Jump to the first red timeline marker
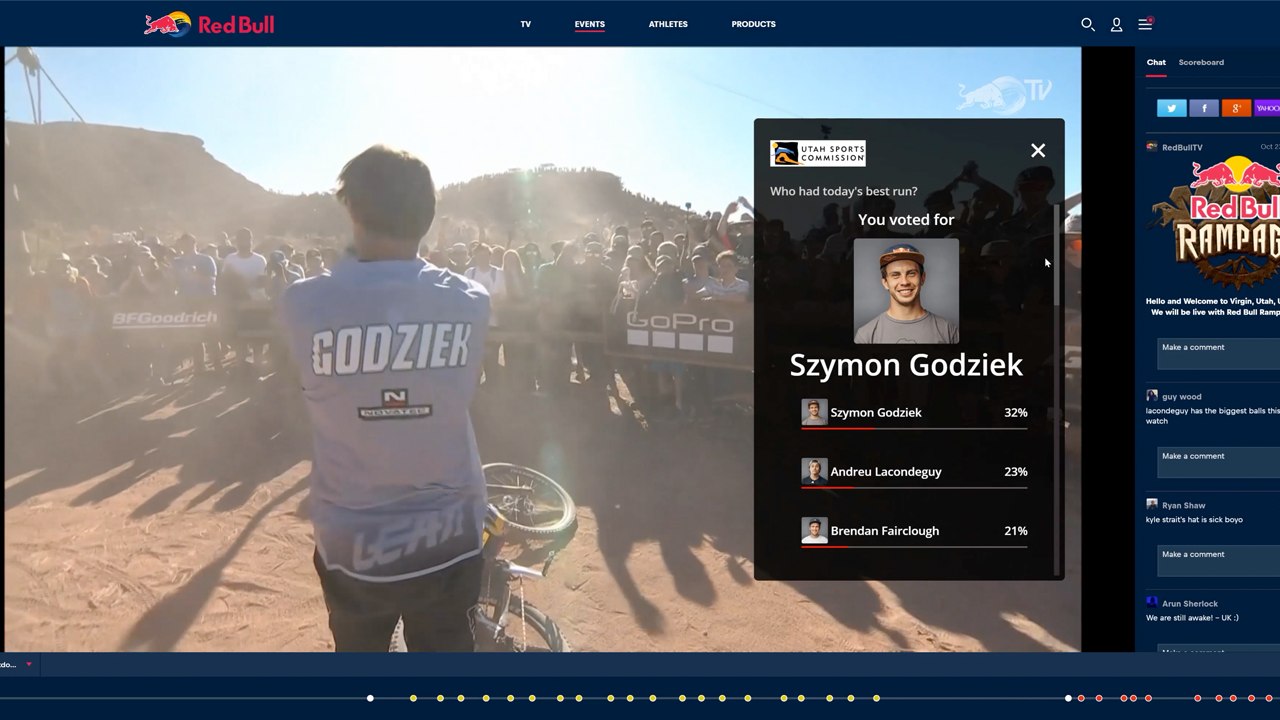The height and width of the screenshot is (720, 1280). [1081, 698]
